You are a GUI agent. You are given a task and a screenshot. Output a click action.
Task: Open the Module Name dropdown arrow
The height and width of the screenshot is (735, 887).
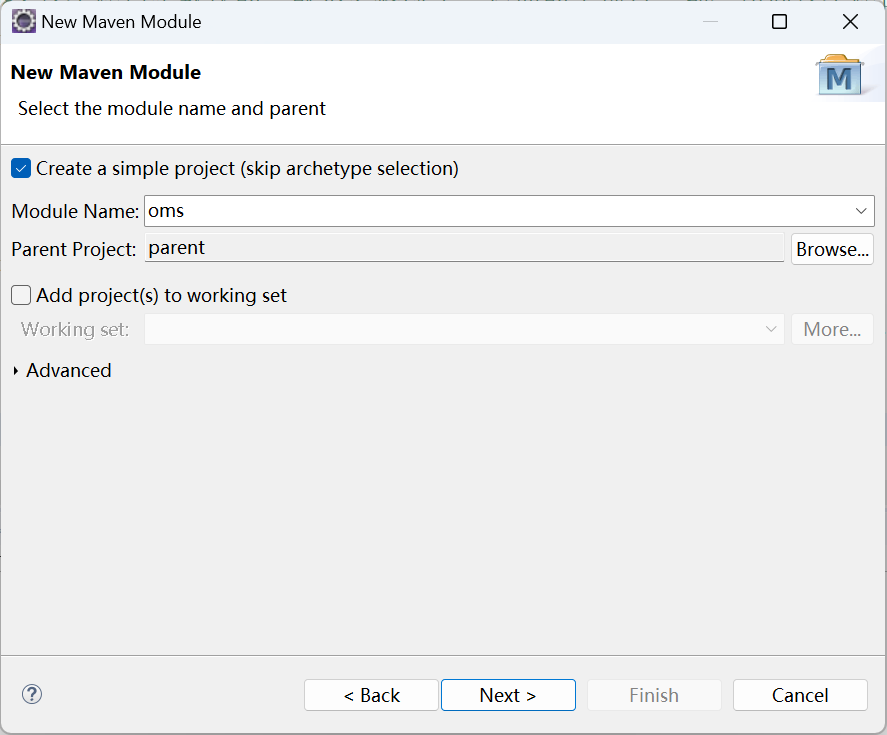[861, 211]
